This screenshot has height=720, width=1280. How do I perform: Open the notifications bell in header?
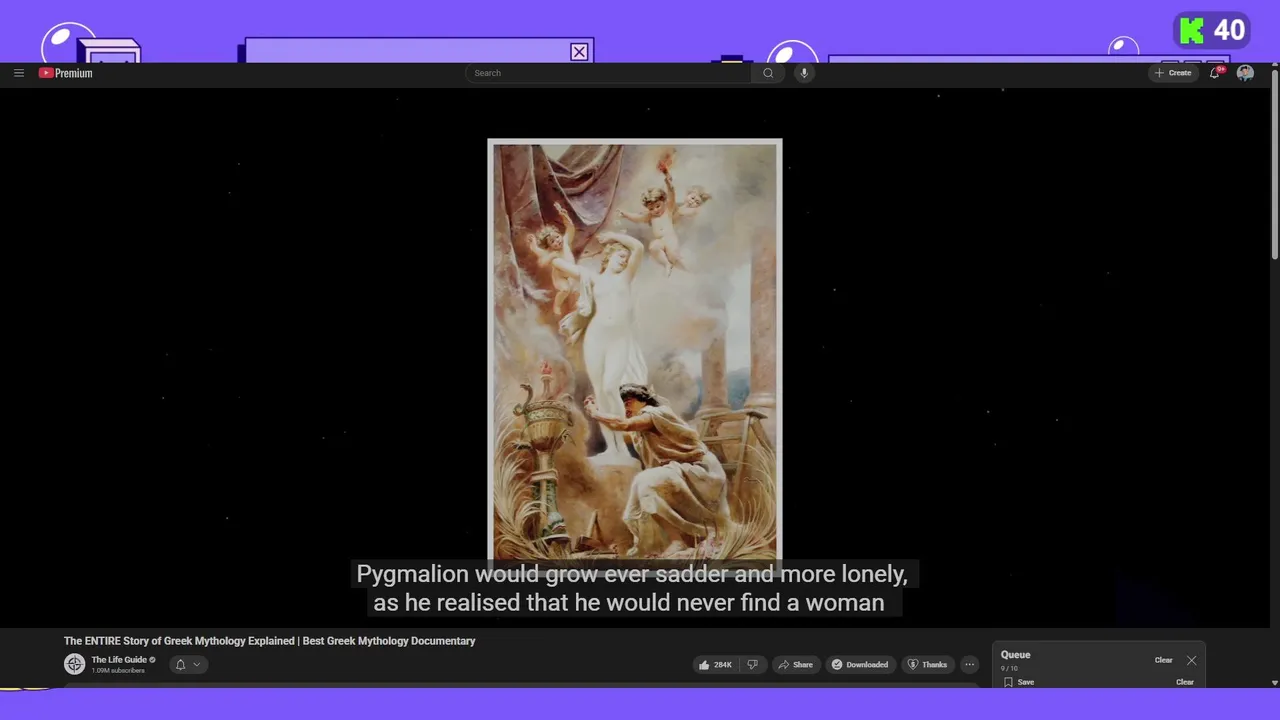tap(1215, 73)
